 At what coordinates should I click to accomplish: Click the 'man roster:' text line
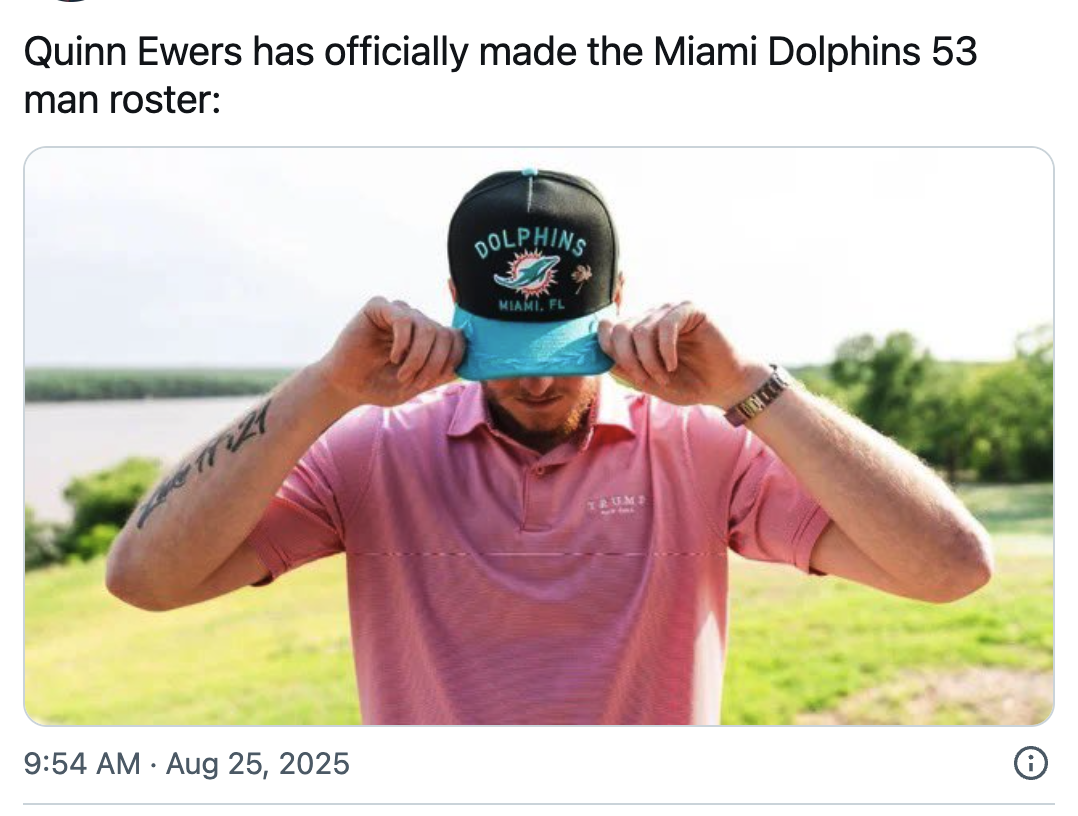(122, 100)
